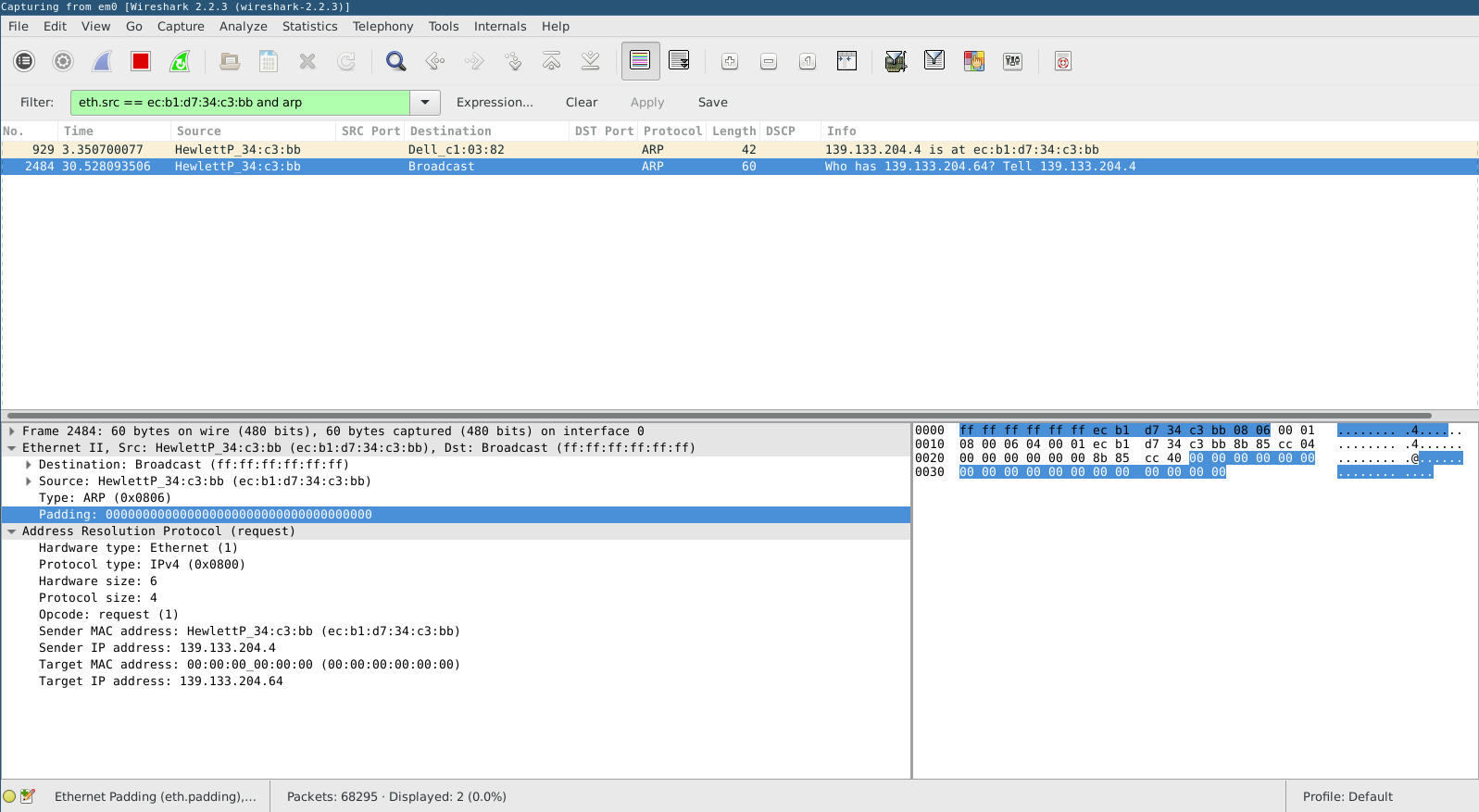Restart the running live capture
Screen dimensions: 1479x812
coord(180,62)
